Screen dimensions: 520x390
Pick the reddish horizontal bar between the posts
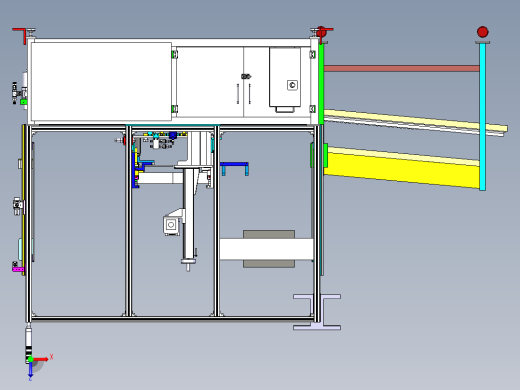[401, 69]
